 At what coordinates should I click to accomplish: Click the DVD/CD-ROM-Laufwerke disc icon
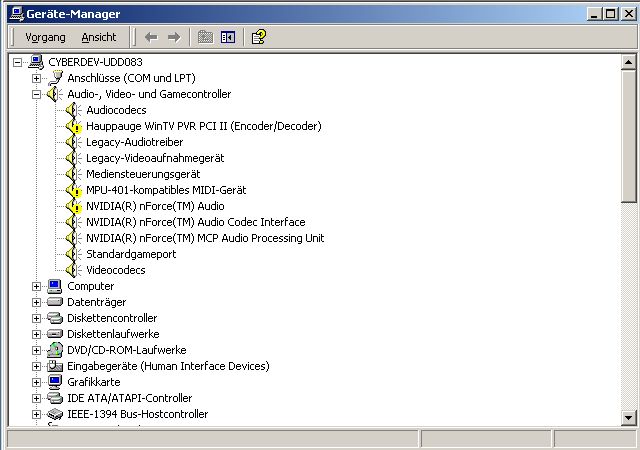55,350
